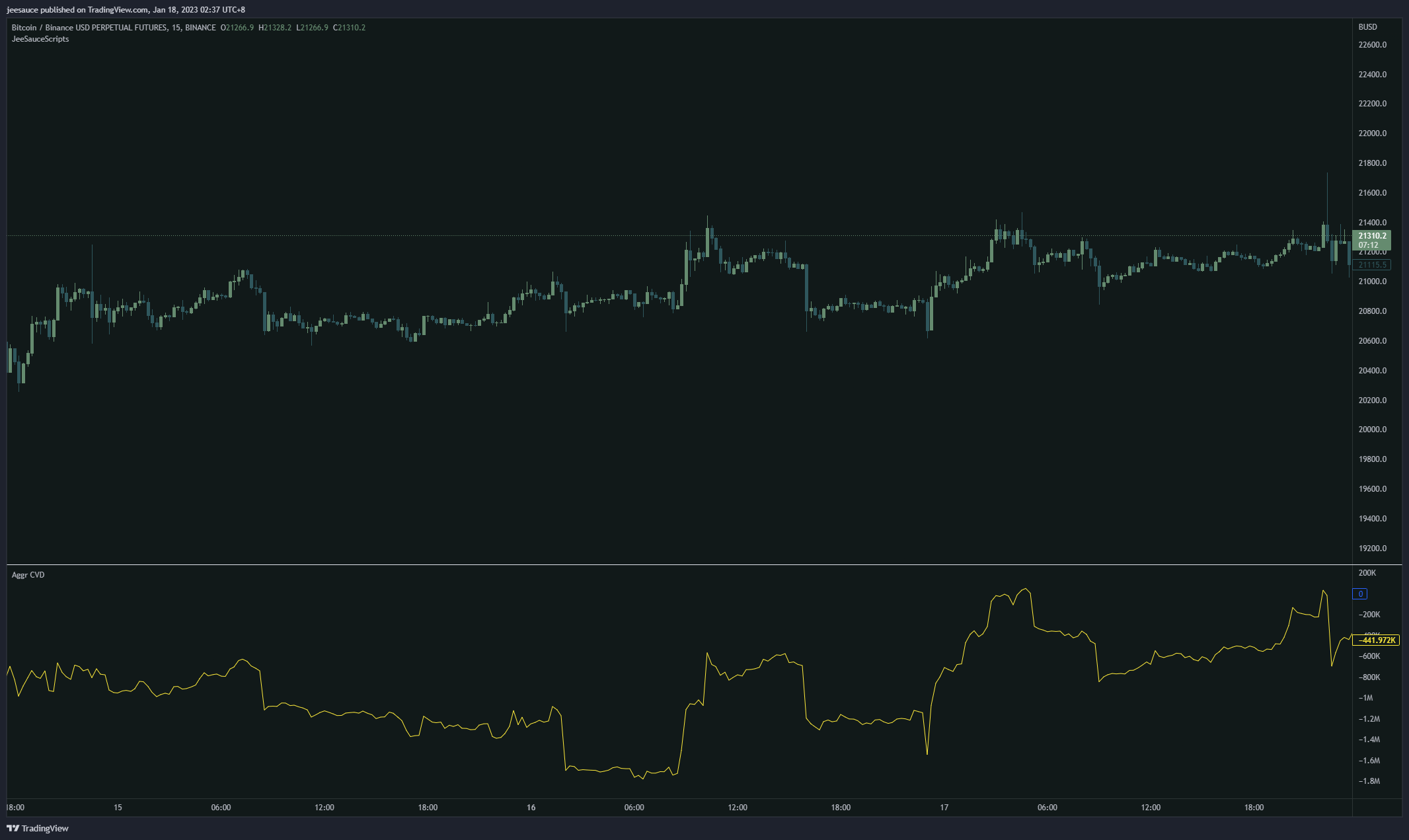Click the open value O21266.9
Viewport: 1409px width, 840px height.
coord(237,28)
